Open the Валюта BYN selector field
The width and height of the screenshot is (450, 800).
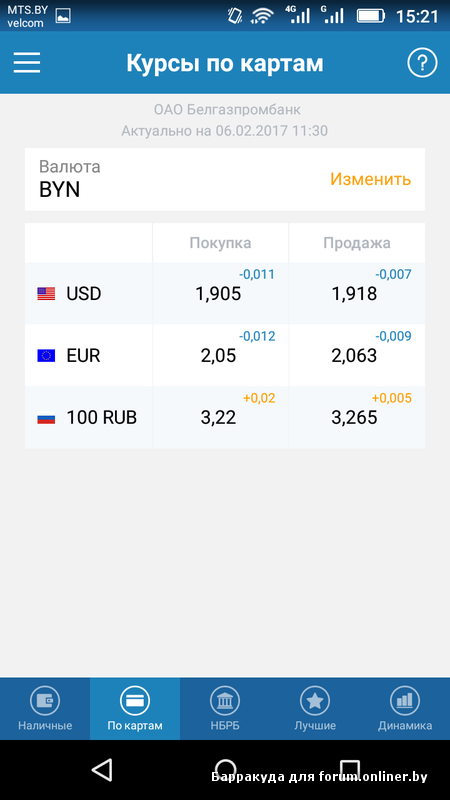coord(225,179)
